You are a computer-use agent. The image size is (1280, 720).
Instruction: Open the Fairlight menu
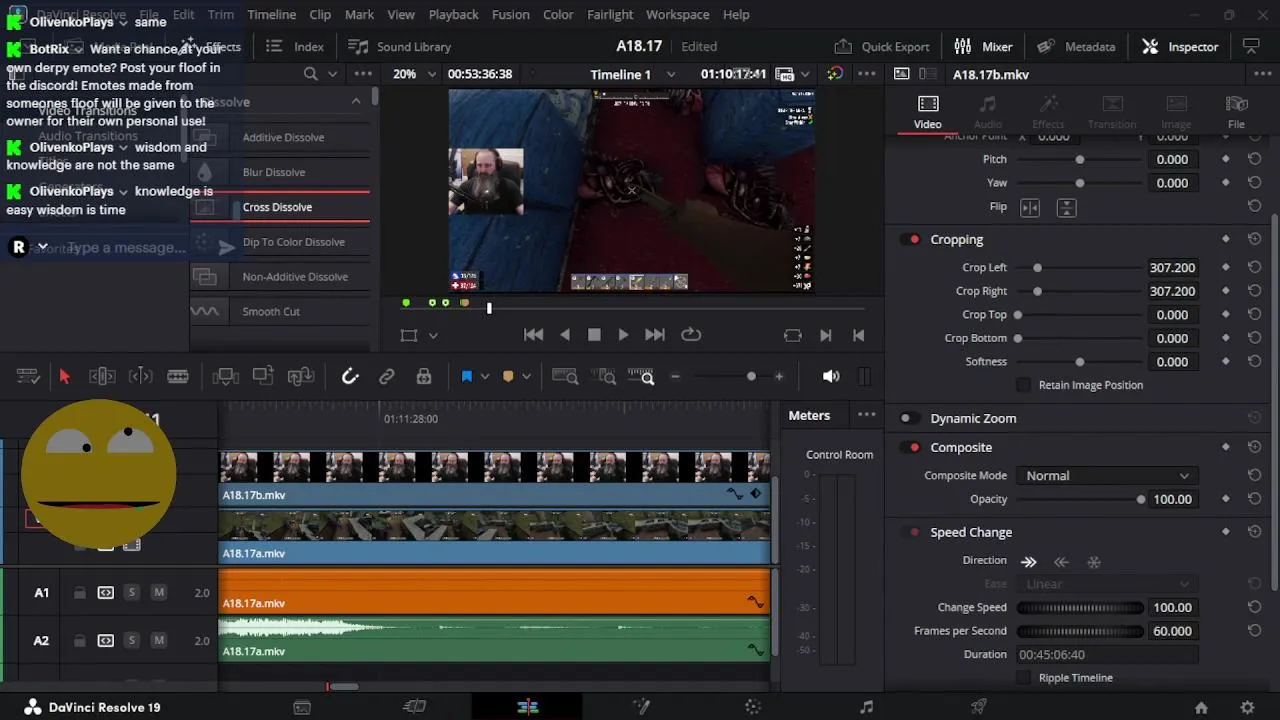point(610,14)
